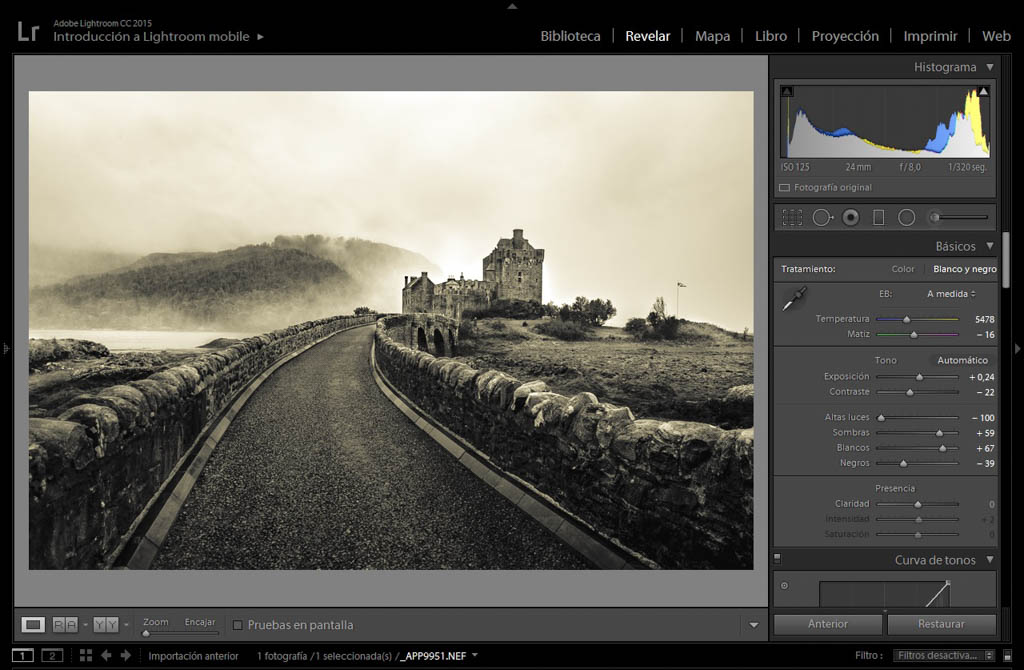Screen dimensions: 1024x670
Task: Adjust the Exposición slider handle
Action: pos(919,377)
